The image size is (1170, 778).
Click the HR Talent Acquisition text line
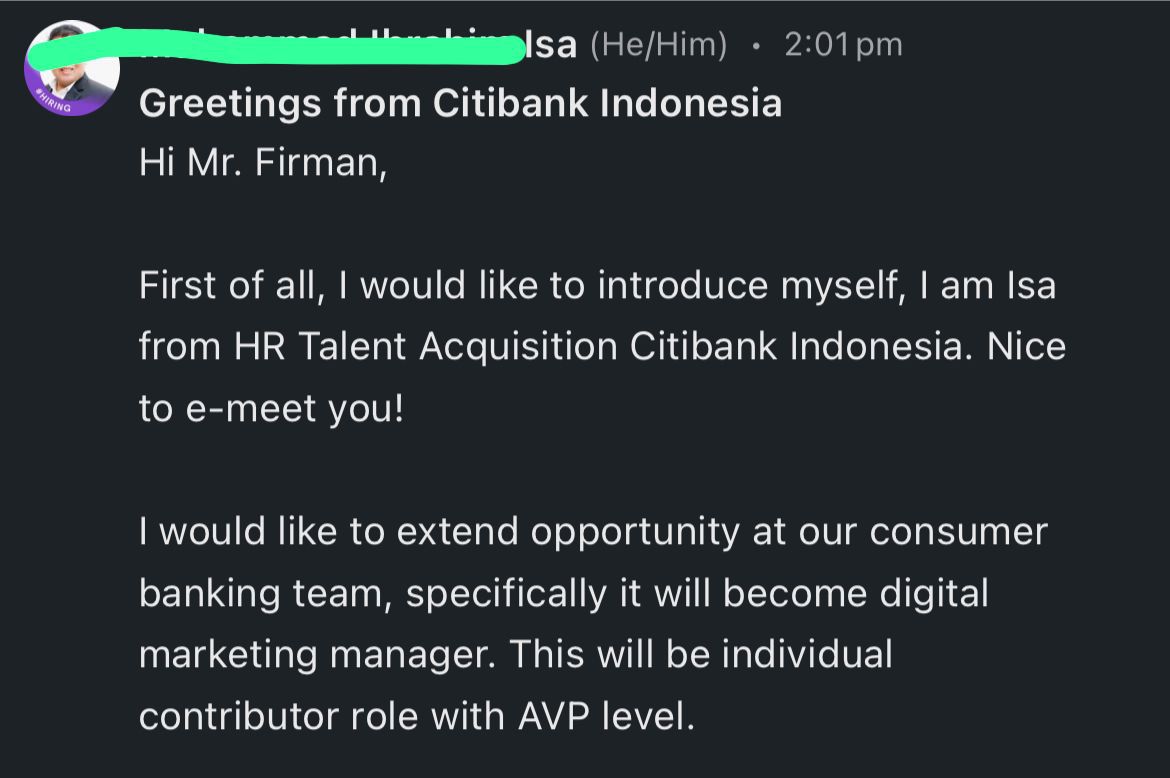tap(602, 347)
